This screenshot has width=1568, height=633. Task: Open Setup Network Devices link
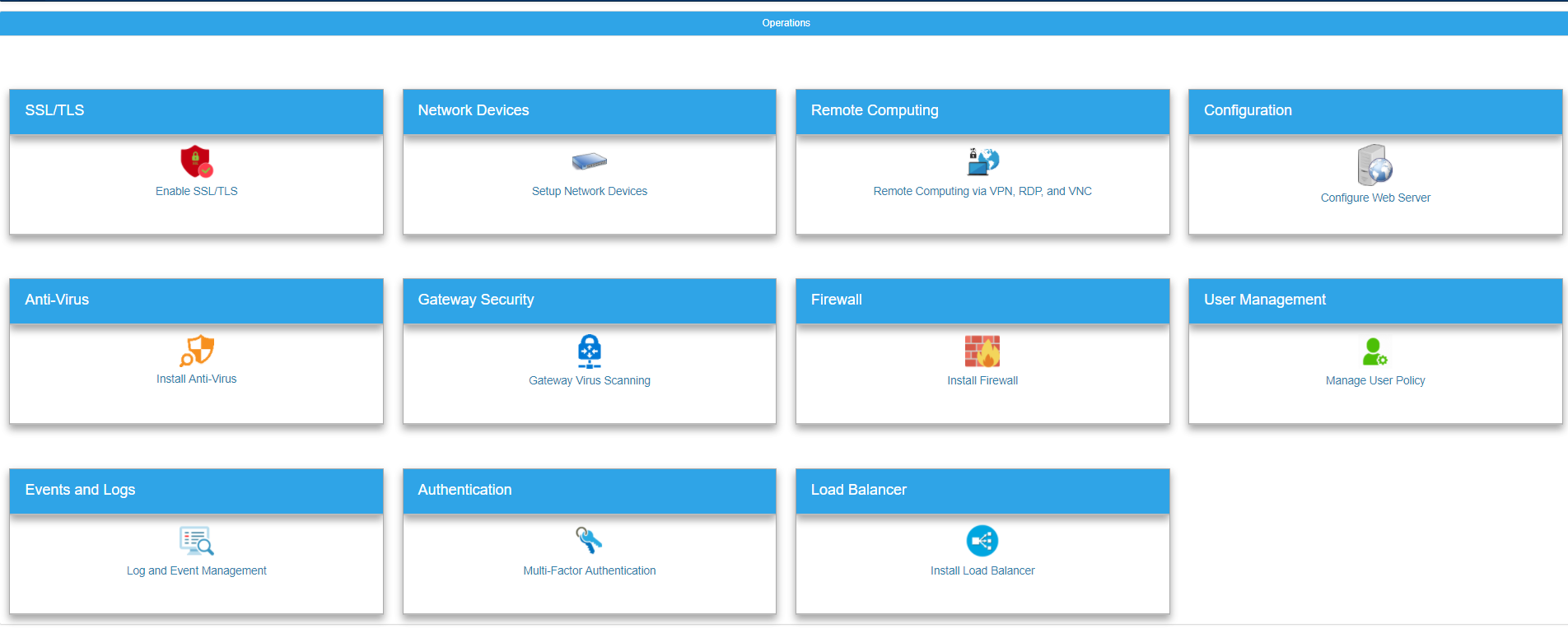click(x=590, y=191)
